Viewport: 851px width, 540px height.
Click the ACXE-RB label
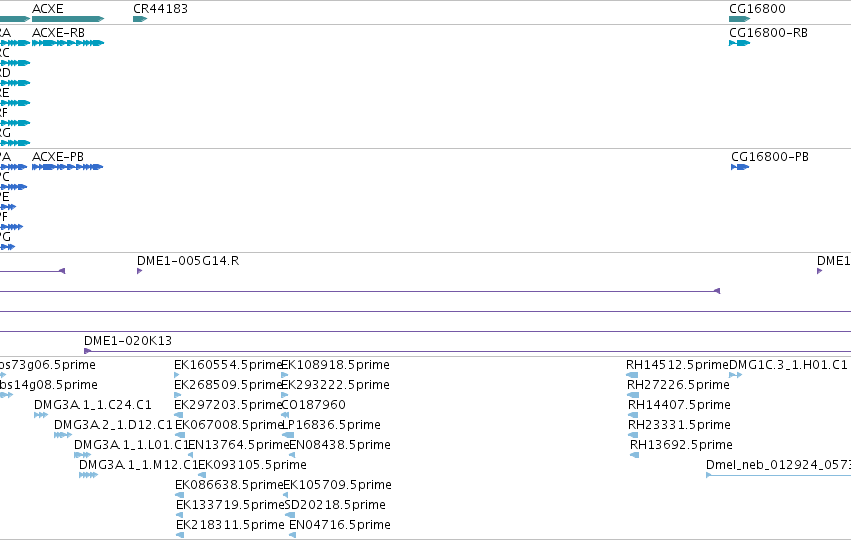(x=59, y=33)
